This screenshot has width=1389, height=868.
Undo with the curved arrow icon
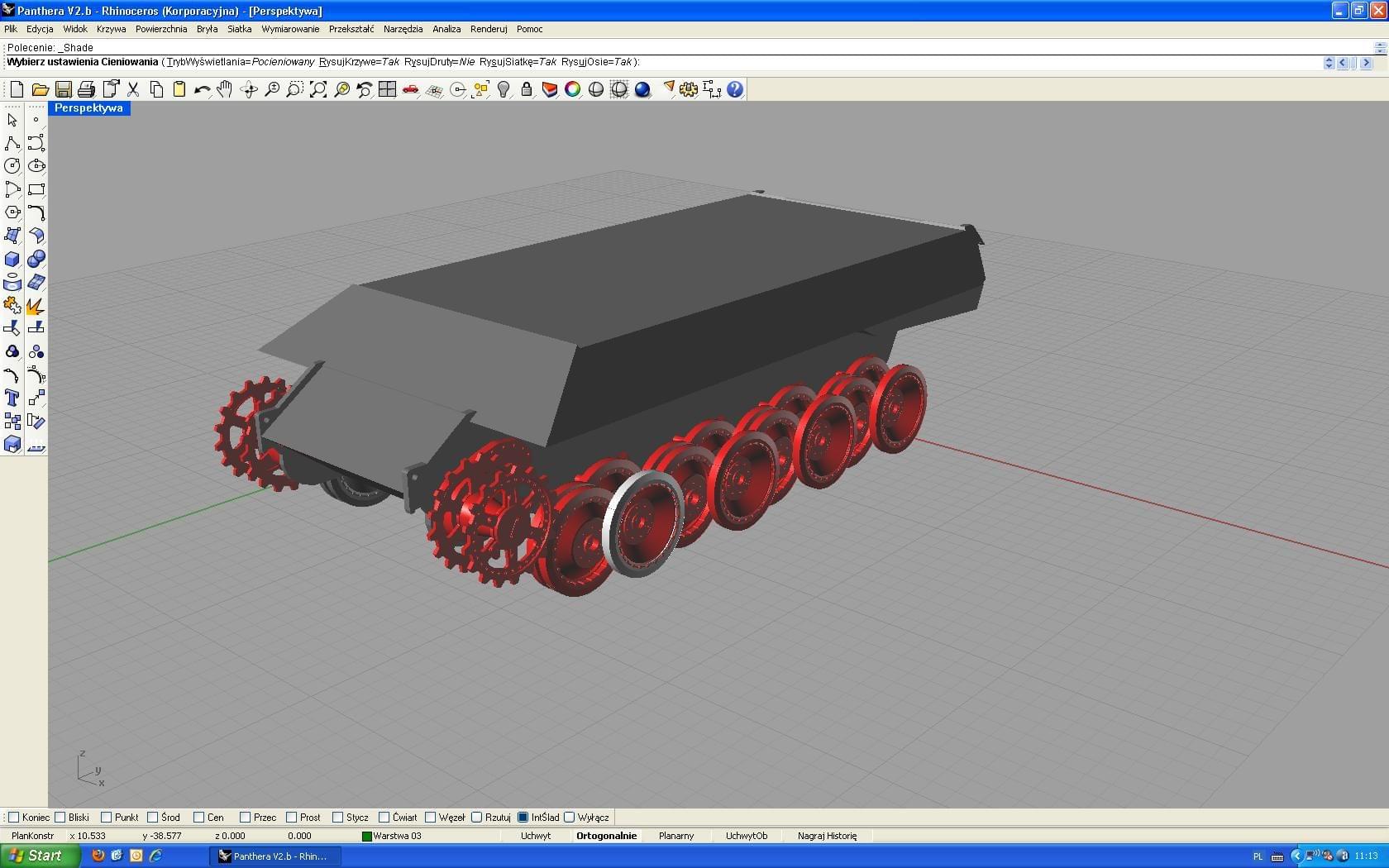(202, 89)
